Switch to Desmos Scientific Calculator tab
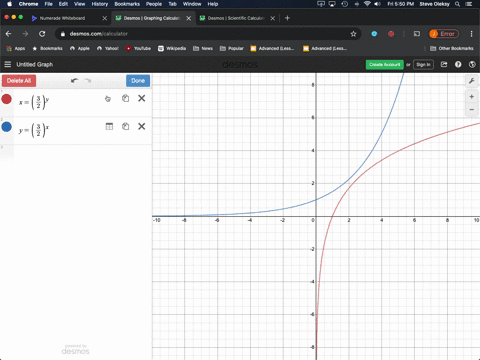The image size is (480, 360). [236, 18]
